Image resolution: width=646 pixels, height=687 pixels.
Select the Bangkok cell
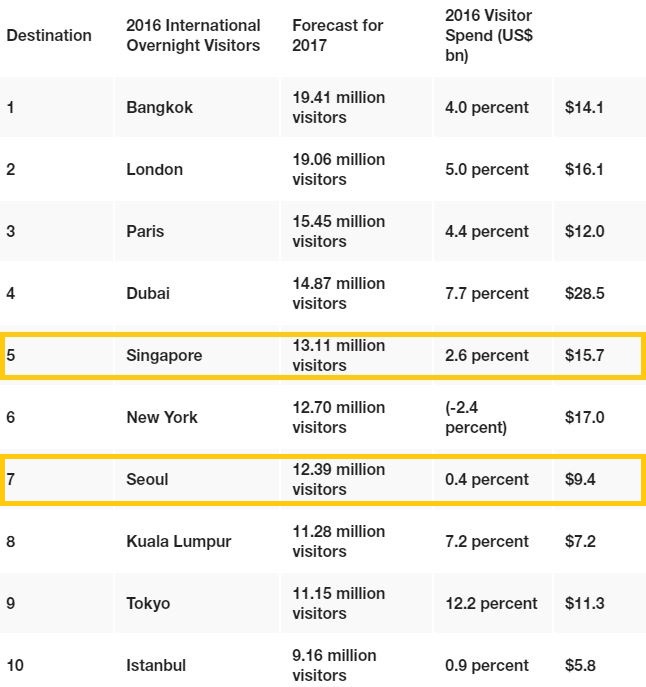160,107
